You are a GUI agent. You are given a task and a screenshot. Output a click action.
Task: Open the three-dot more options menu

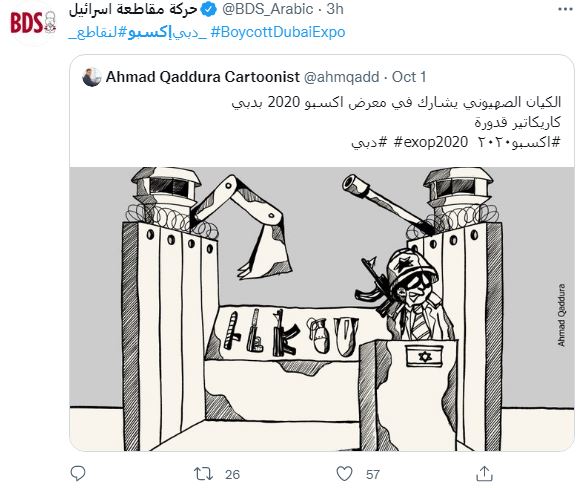(x=565, y=9)
